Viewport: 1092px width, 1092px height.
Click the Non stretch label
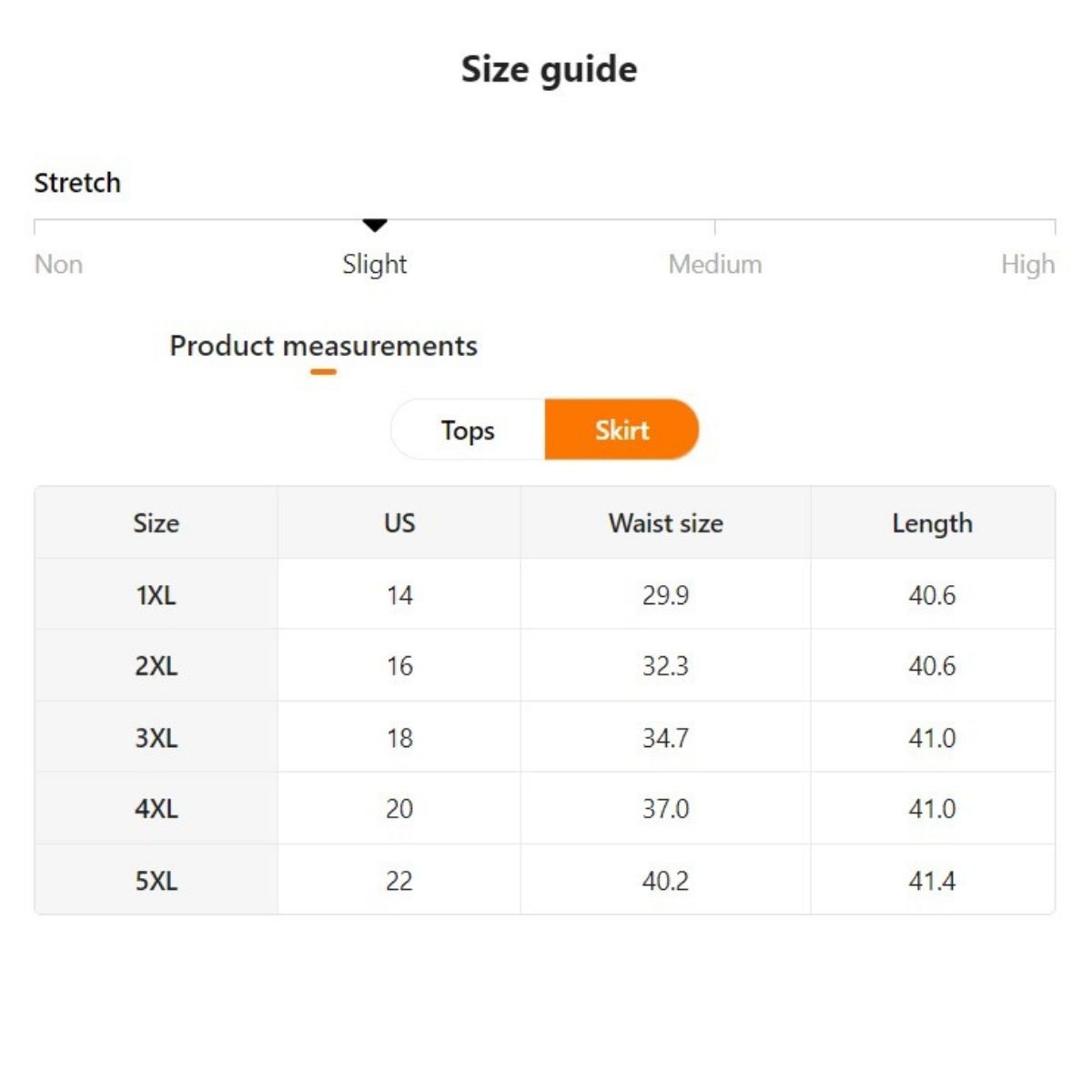point(58,264)
